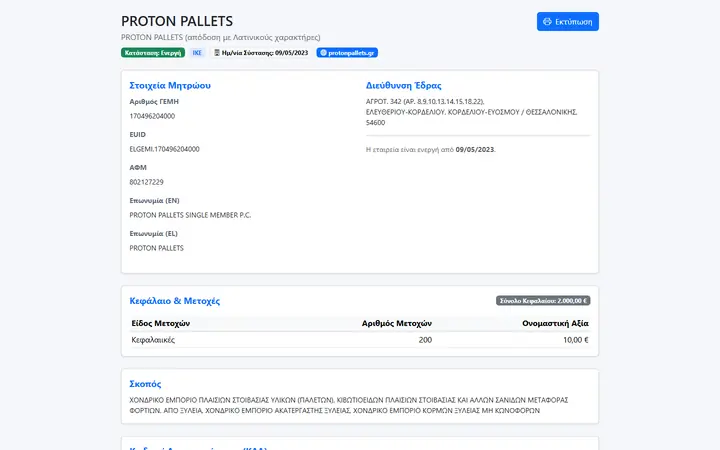Image resolution: width=720 pixels, height=450 pixels.
Task: Click the PROTON PALLETS page title
Action: 177,21
